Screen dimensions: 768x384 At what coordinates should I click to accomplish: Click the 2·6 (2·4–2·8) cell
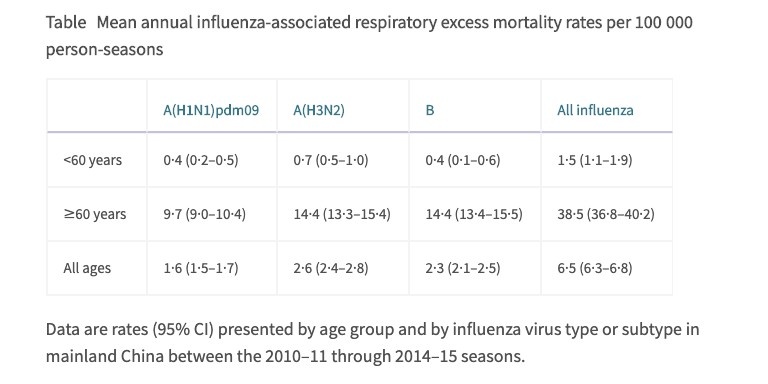(331, 268)
